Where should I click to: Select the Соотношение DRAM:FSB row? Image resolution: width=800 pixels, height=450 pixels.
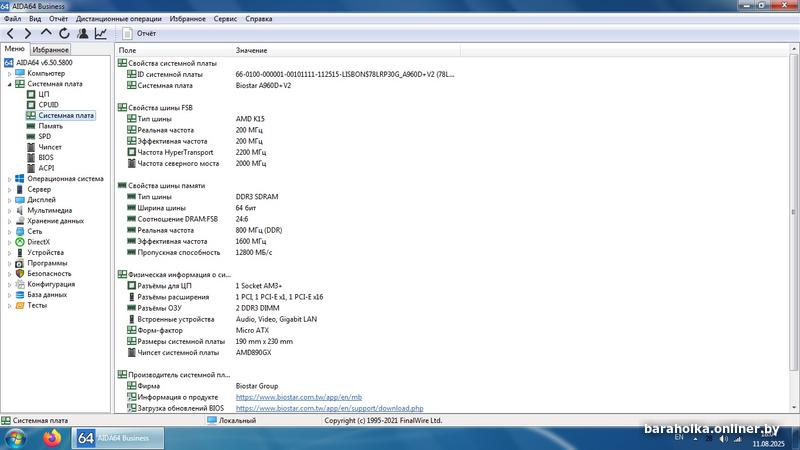click(188, 219)
